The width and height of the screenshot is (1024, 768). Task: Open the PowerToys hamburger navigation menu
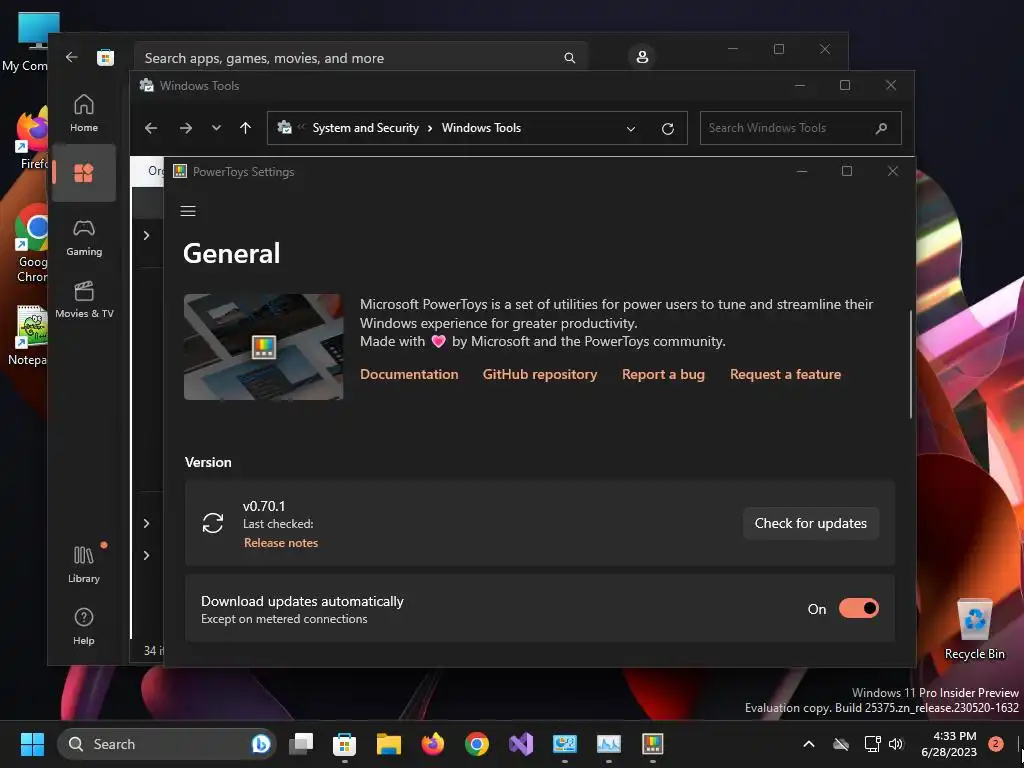click(x=188, y=211)
